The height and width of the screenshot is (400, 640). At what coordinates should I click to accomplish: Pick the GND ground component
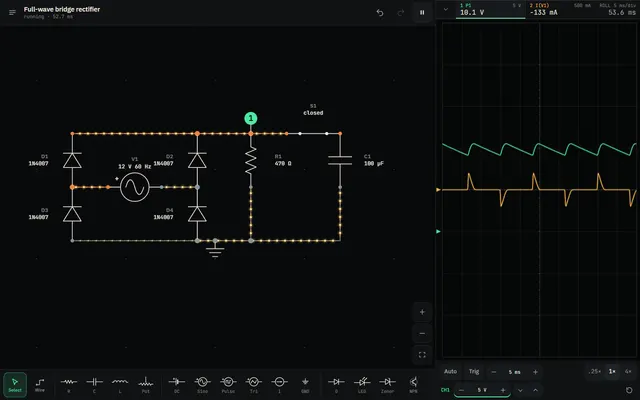pos(305,384)
